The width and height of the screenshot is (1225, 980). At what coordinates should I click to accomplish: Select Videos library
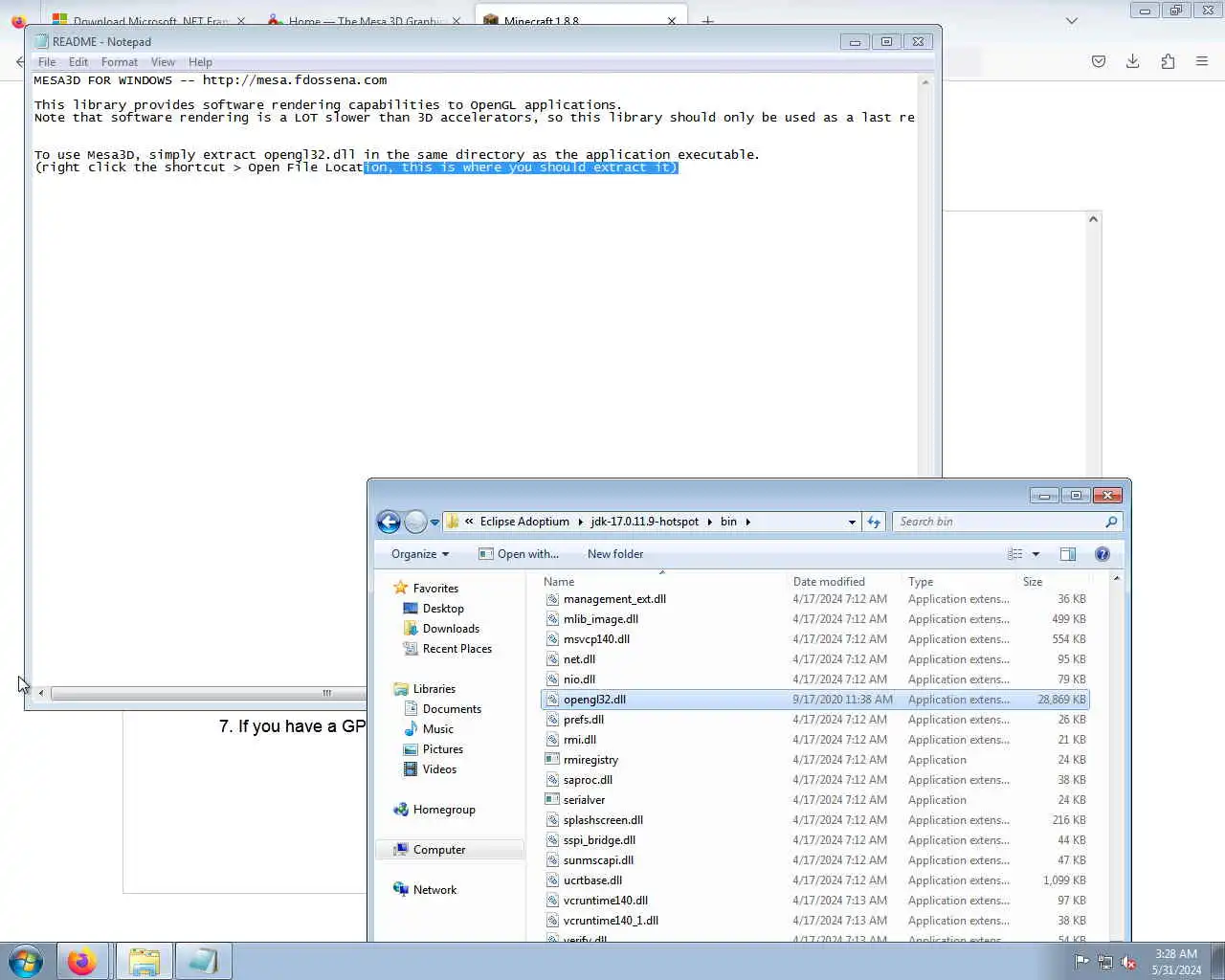click(439, 769)
